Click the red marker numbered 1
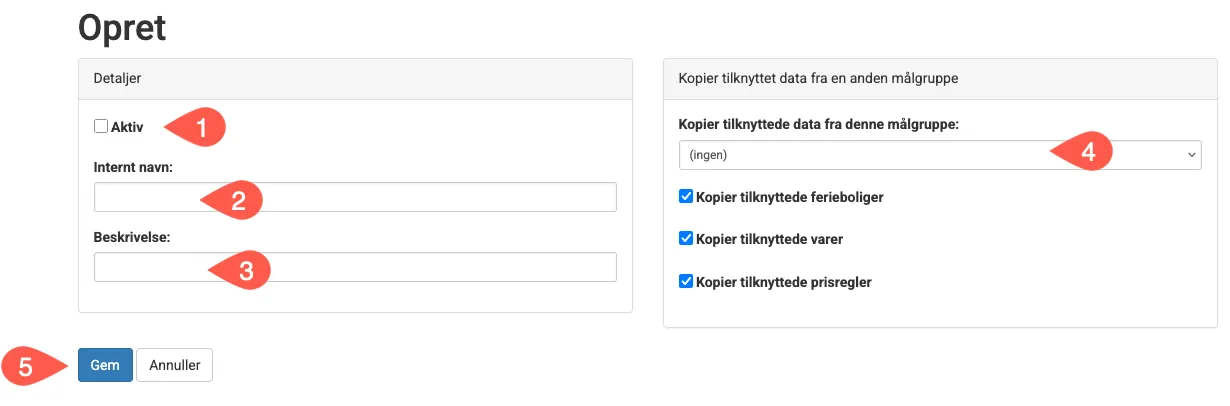This screenshot has width=1230, height=406. [x=198, y=127]
